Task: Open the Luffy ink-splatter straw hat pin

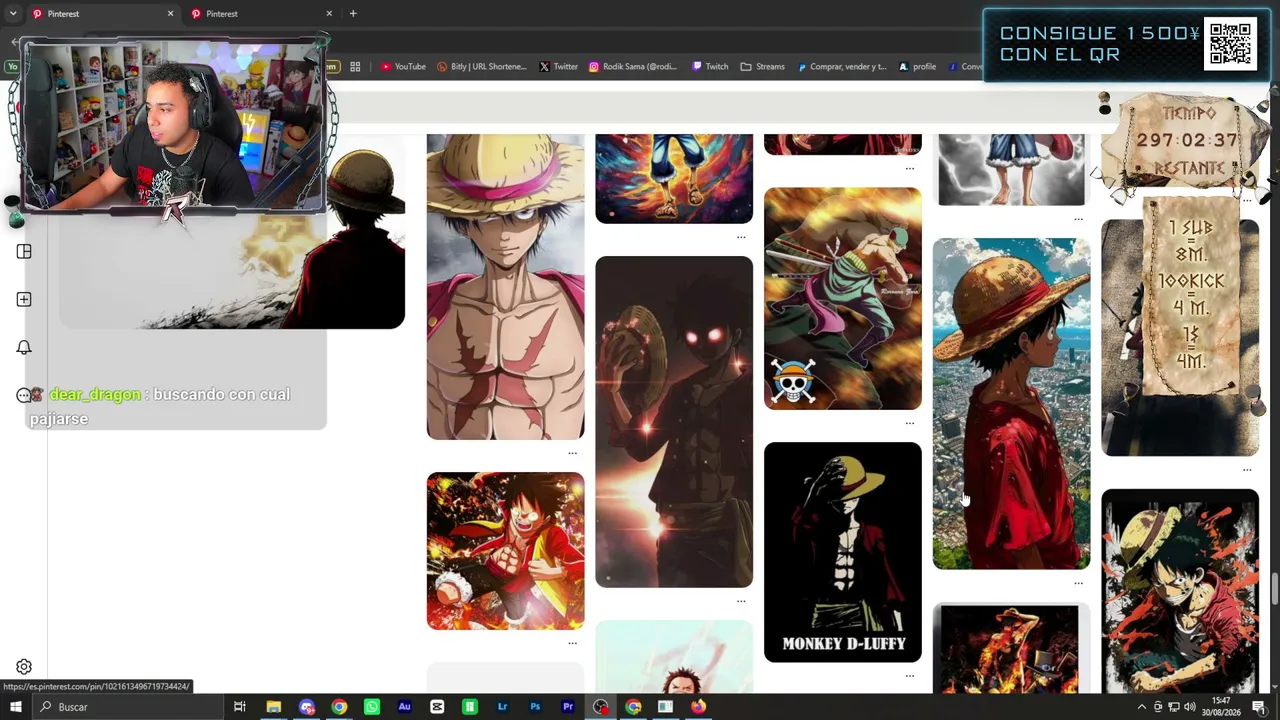Action: point(1180,591)
